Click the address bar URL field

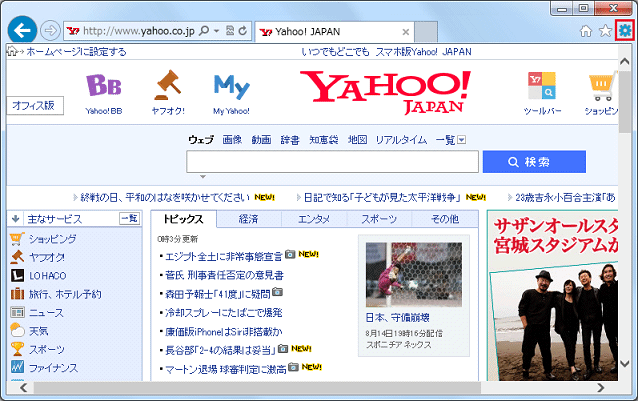[x=138, y=31]
